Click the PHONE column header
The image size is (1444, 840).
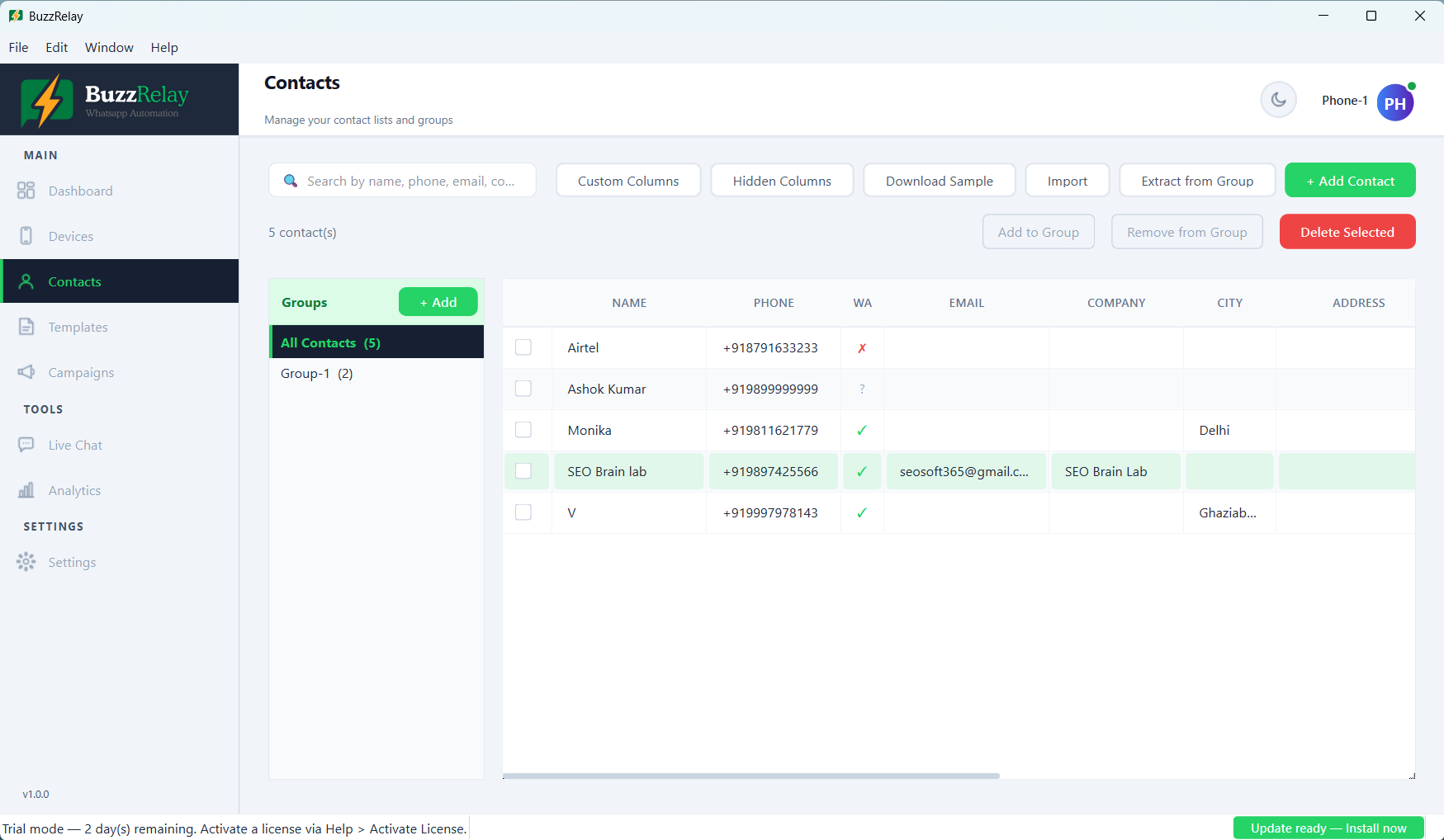point(774,303)
